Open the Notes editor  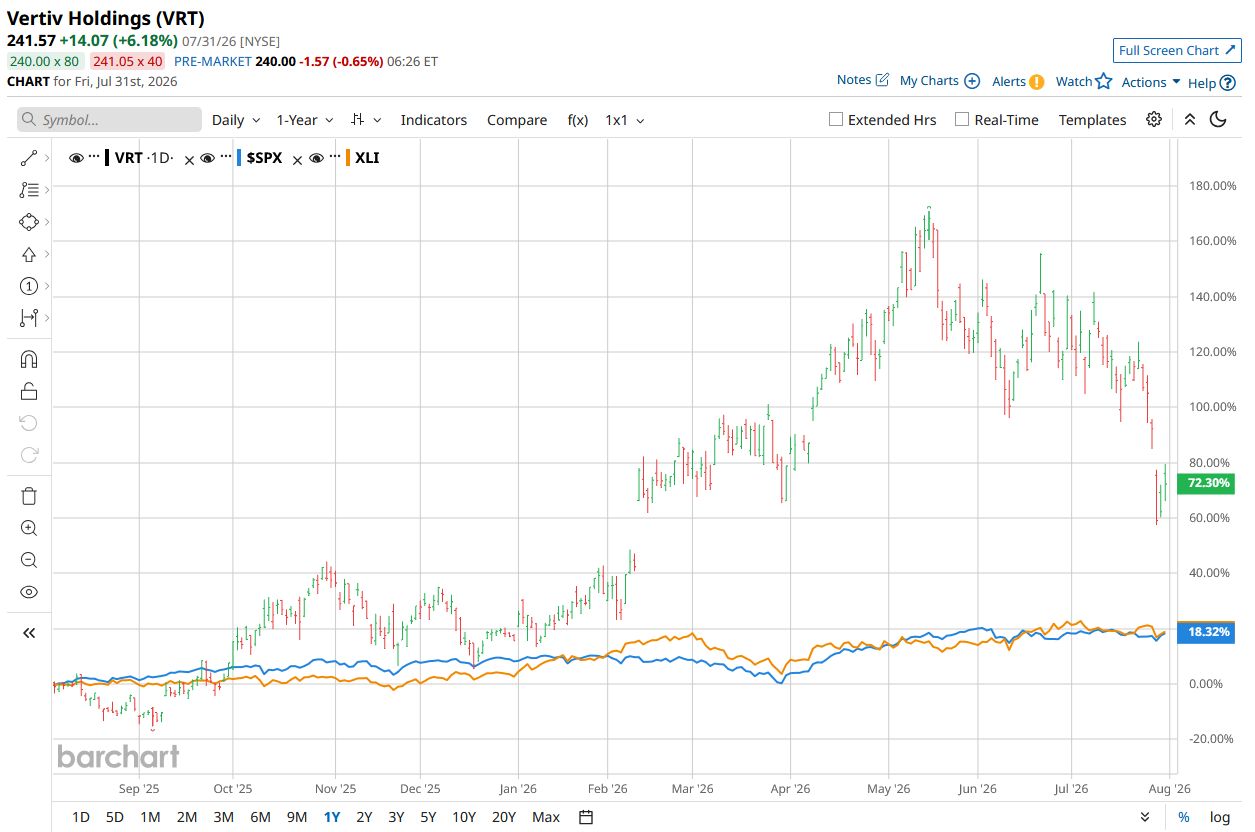point(863,80)
